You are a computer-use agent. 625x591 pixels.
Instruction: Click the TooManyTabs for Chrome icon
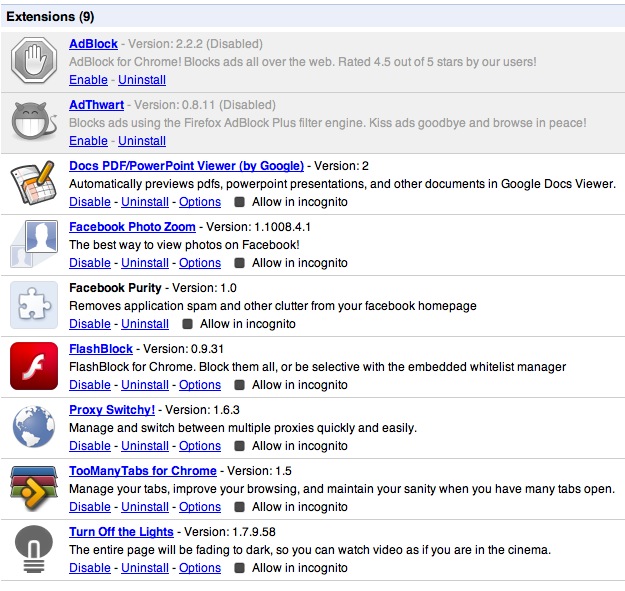click(x=33, y=489)
